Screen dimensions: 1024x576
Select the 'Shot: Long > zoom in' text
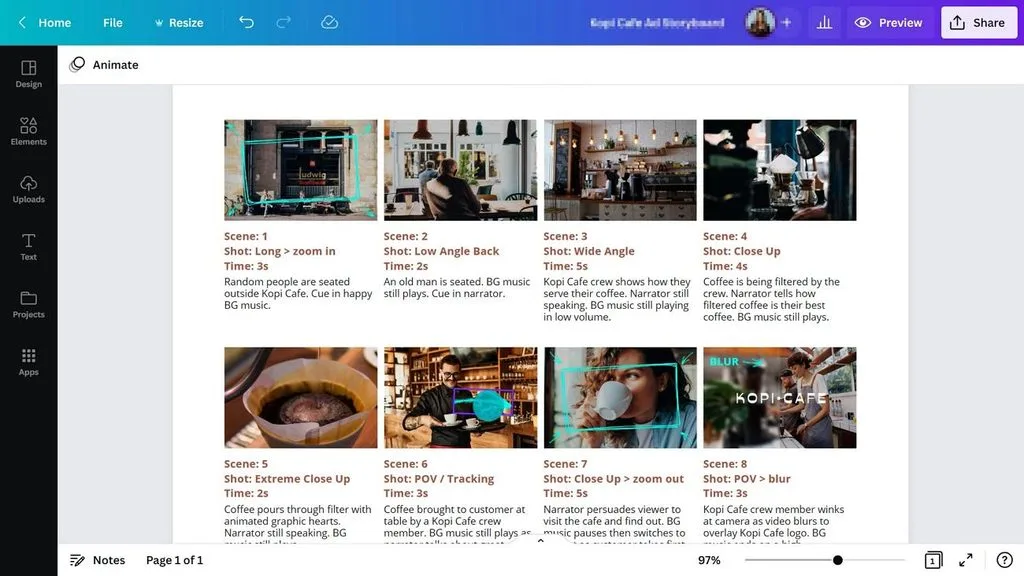[280, 251]
